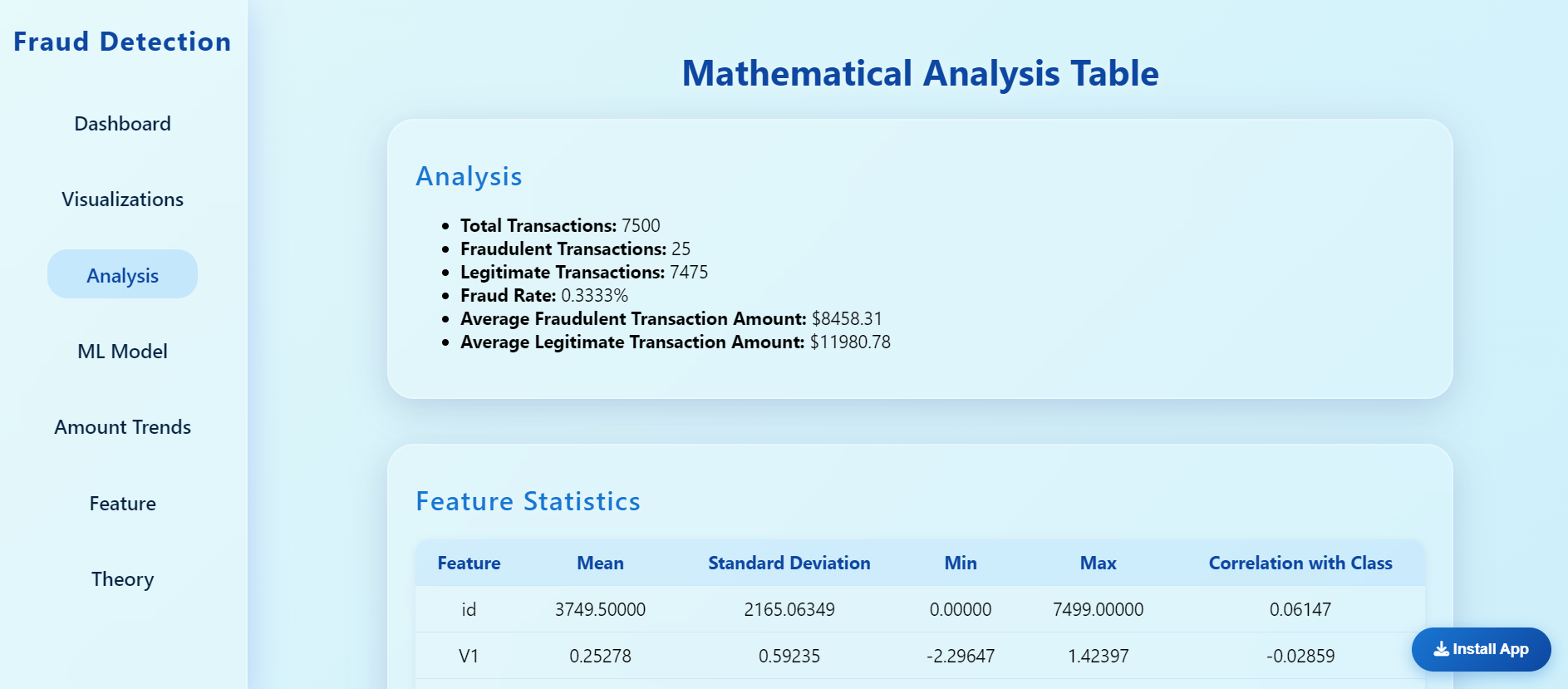Image resolution: width=1568 pixels, height=689 pixels.
Task: Click max value 1.42397
Action: [x=1098, y=656]
